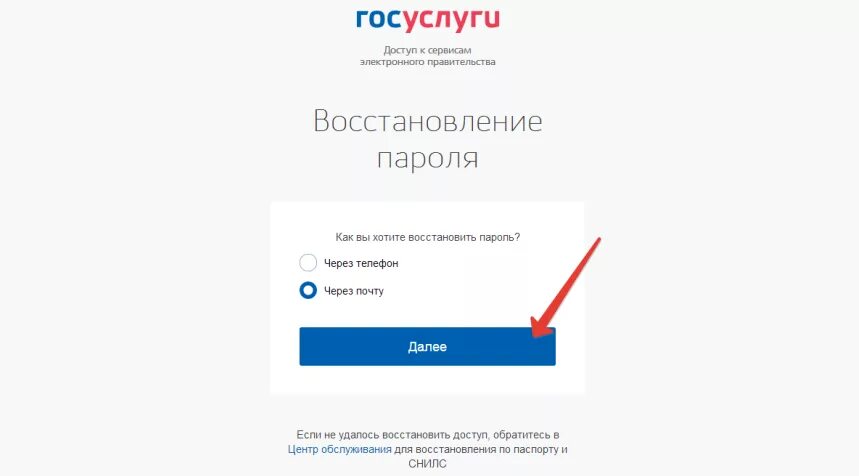
Task: Click the 'Восстановление пароля' page heading
Action: 428,139
